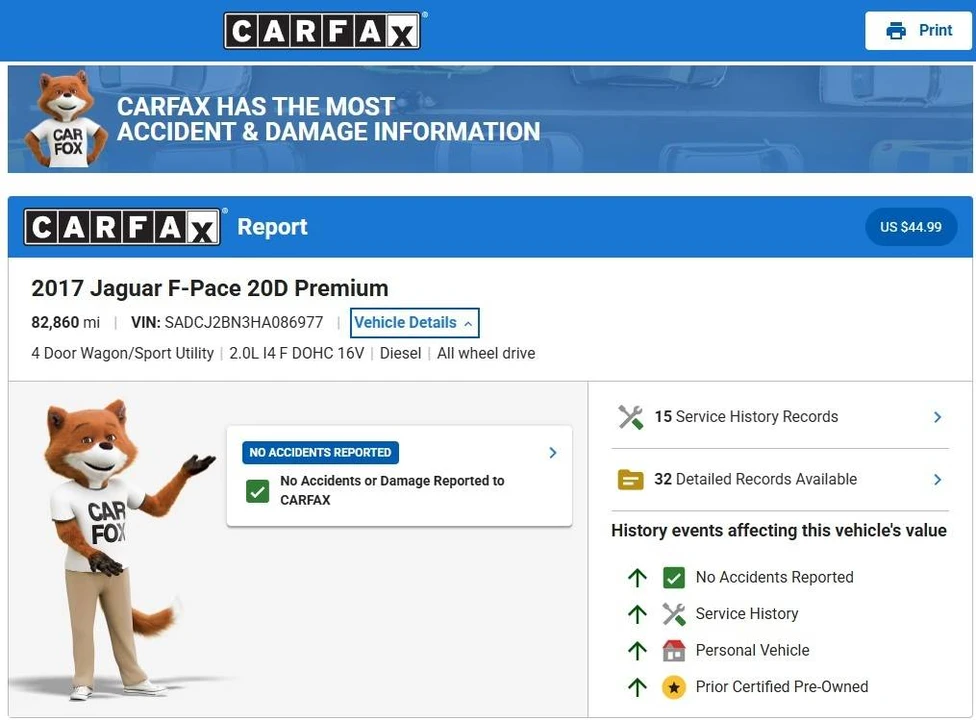
Task: Click green checkmark beside No Accidents Reported event
Action: [x=674, y=577]
